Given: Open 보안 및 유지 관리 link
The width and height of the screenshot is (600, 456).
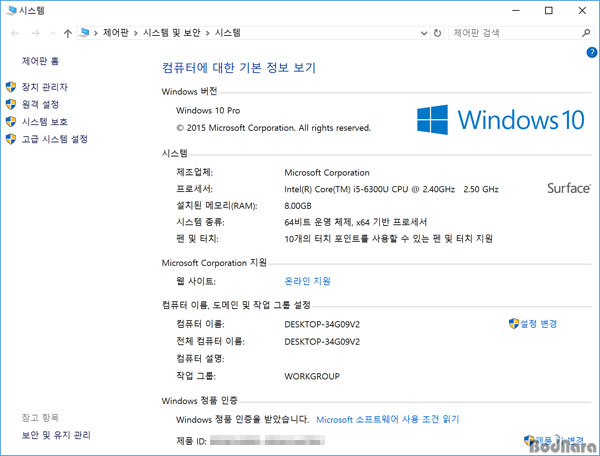Looking at the screenshot, I should pos(56,435).
